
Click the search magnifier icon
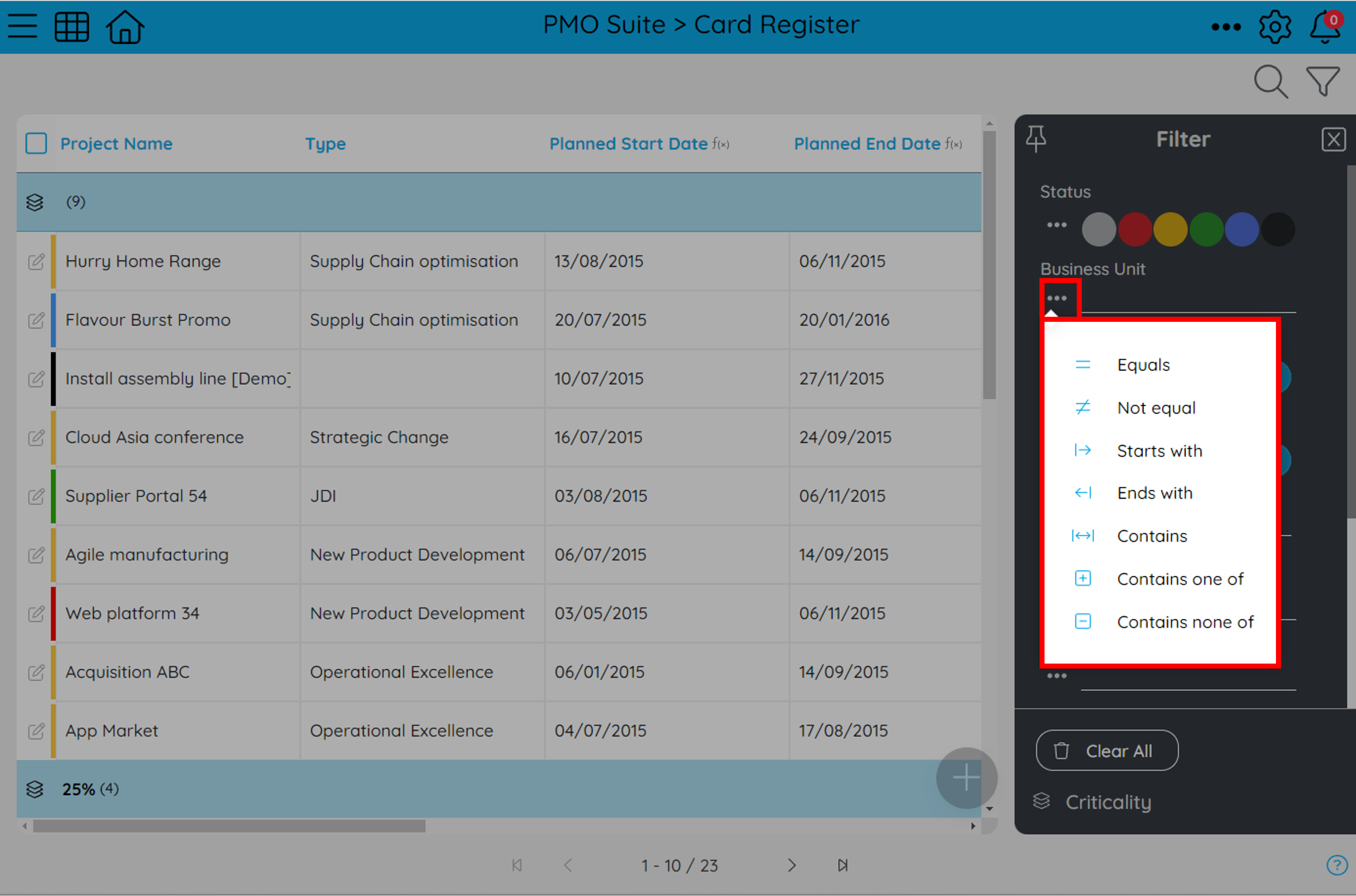(1270, 82)
